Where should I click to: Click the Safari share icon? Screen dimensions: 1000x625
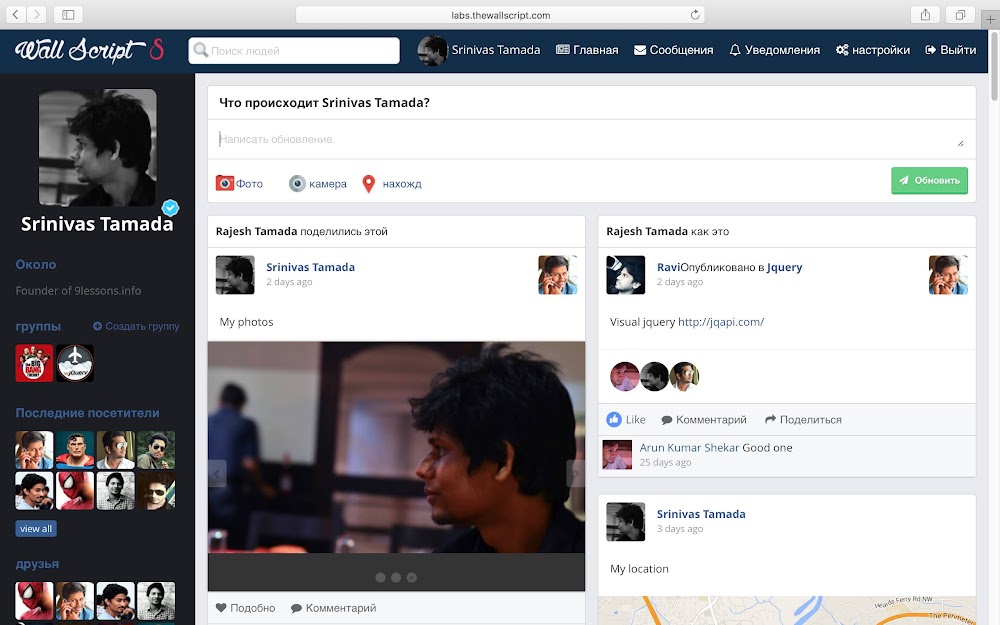click(925, 14)
